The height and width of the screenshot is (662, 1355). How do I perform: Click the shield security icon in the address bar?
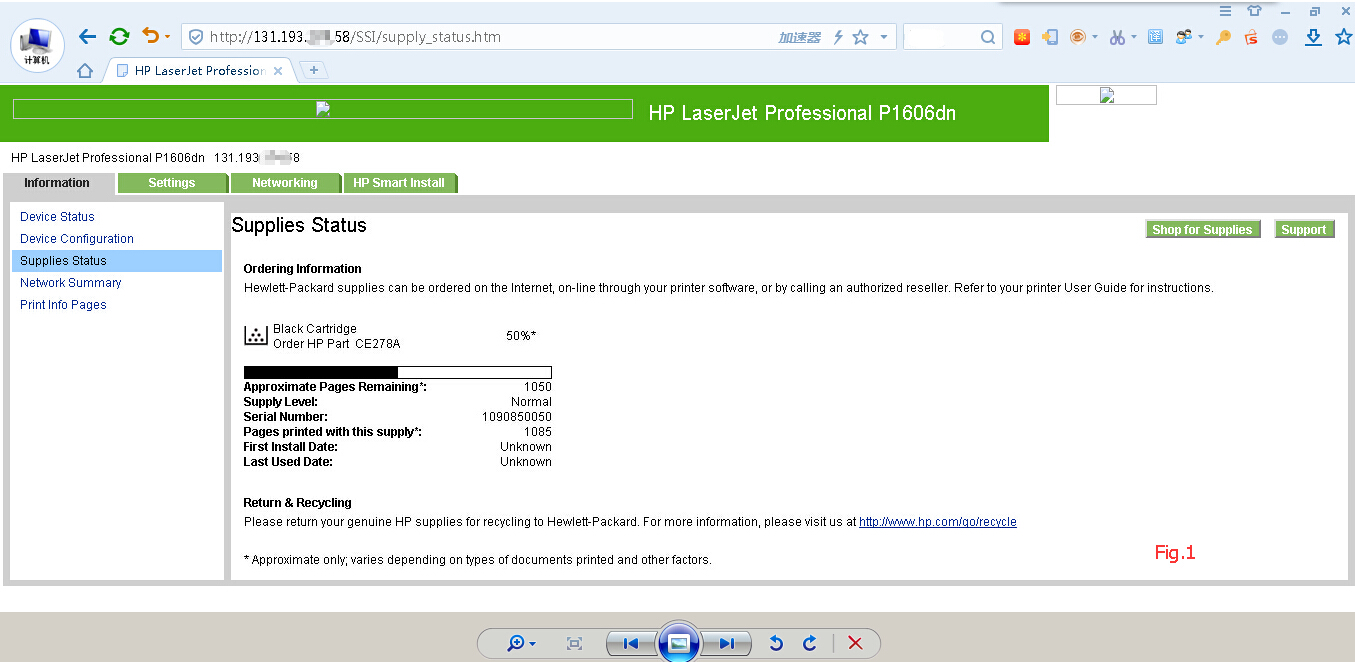[x=196, y=37]
